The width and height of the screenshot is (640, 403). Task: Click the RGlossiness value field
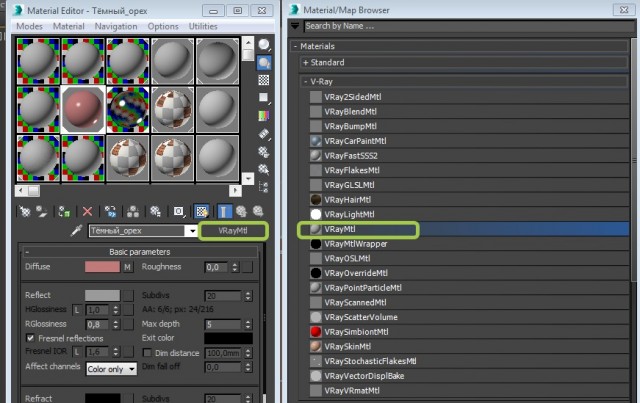tap(98, 325)
